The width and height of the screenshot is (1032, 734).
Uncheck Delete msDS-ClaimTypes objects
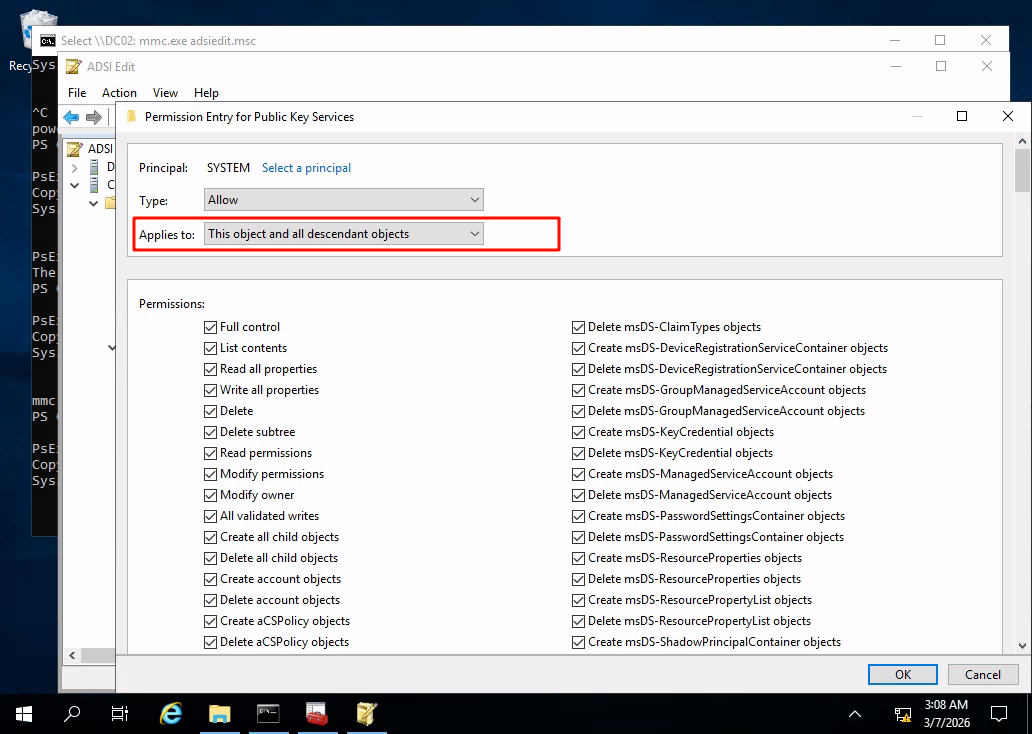[579, 327]
